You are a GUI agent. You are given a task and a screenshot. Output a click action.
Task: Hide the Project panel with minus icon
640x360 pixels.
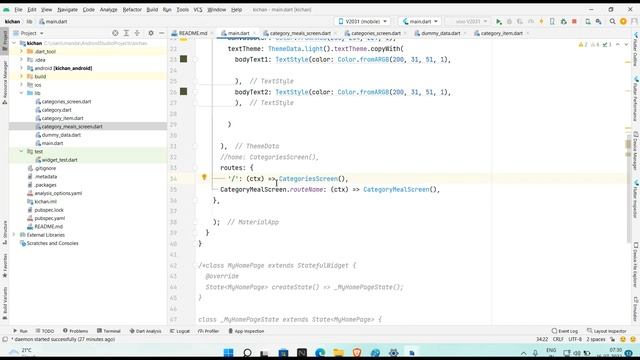(162, 33)
